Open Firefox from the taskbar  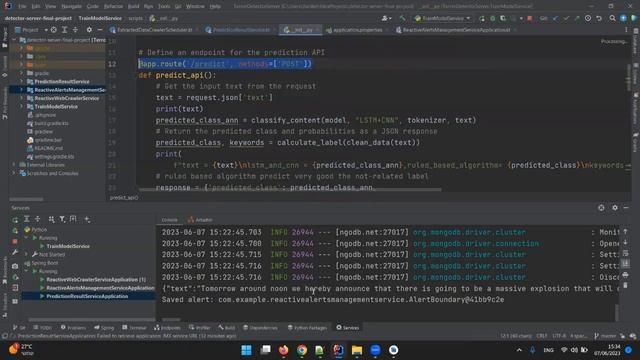point(283,350)
